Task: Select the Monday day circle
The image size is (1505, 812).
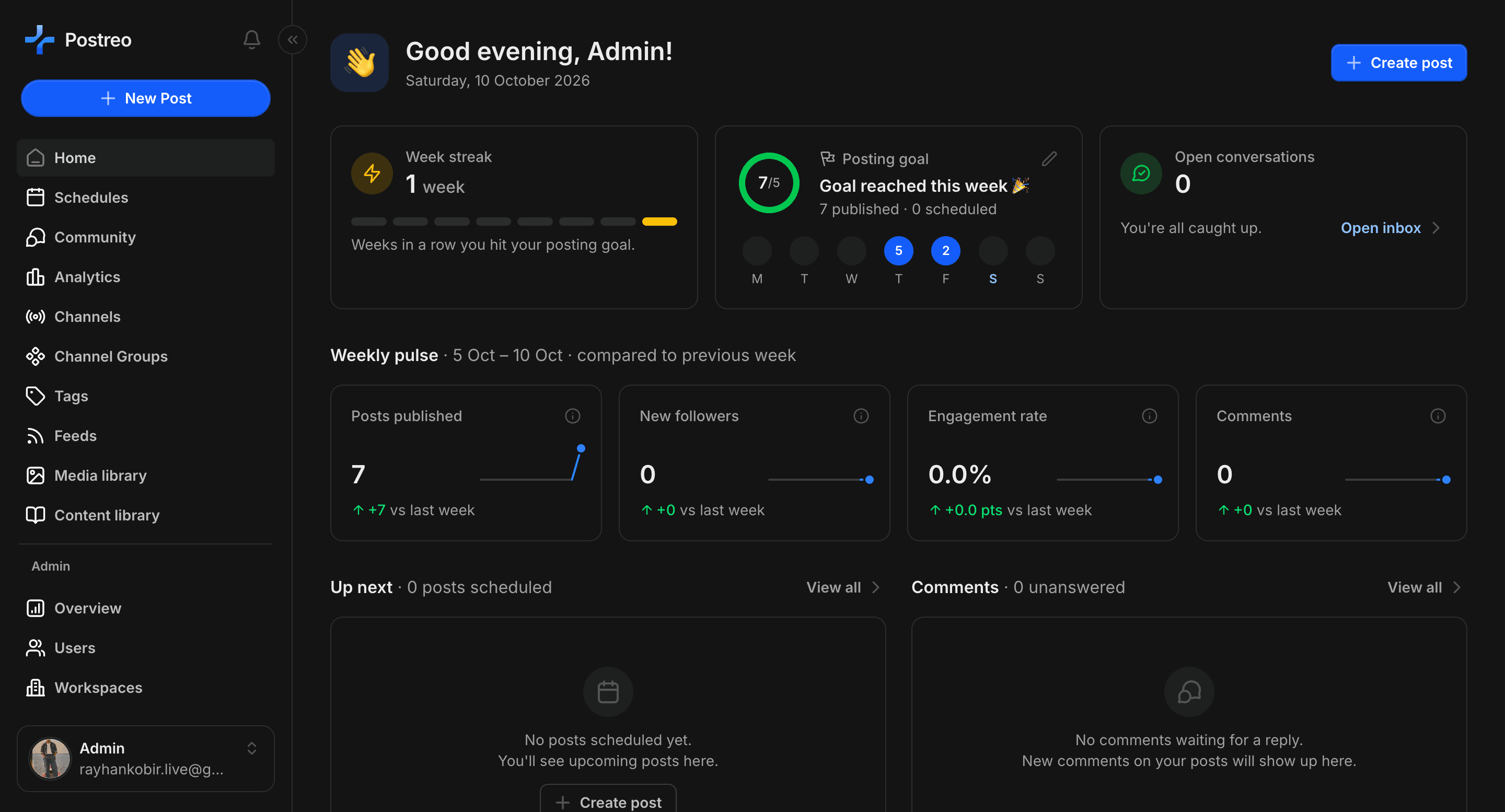Action: (757, 251)
